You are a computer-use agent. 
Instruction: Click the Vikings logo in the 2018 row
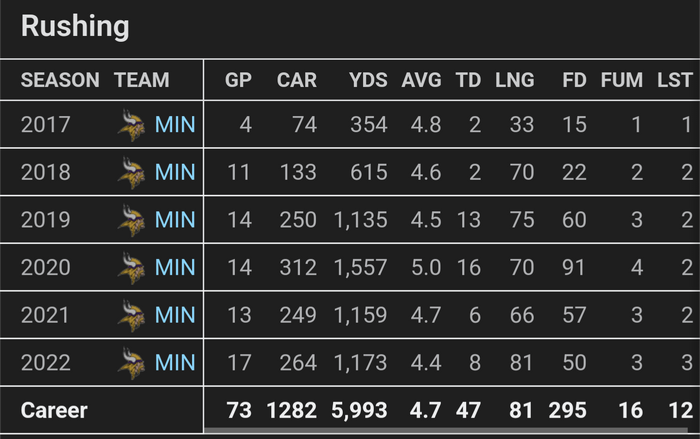131,172
